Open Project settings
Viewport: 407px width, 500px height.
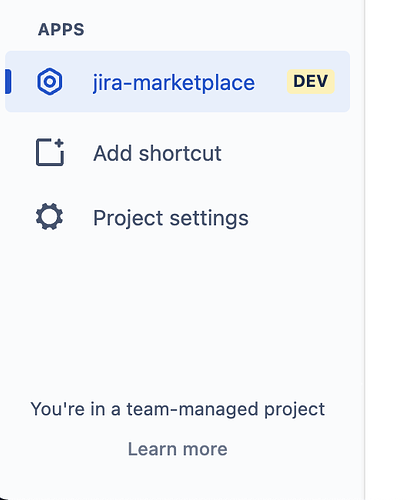pos(177,218)
